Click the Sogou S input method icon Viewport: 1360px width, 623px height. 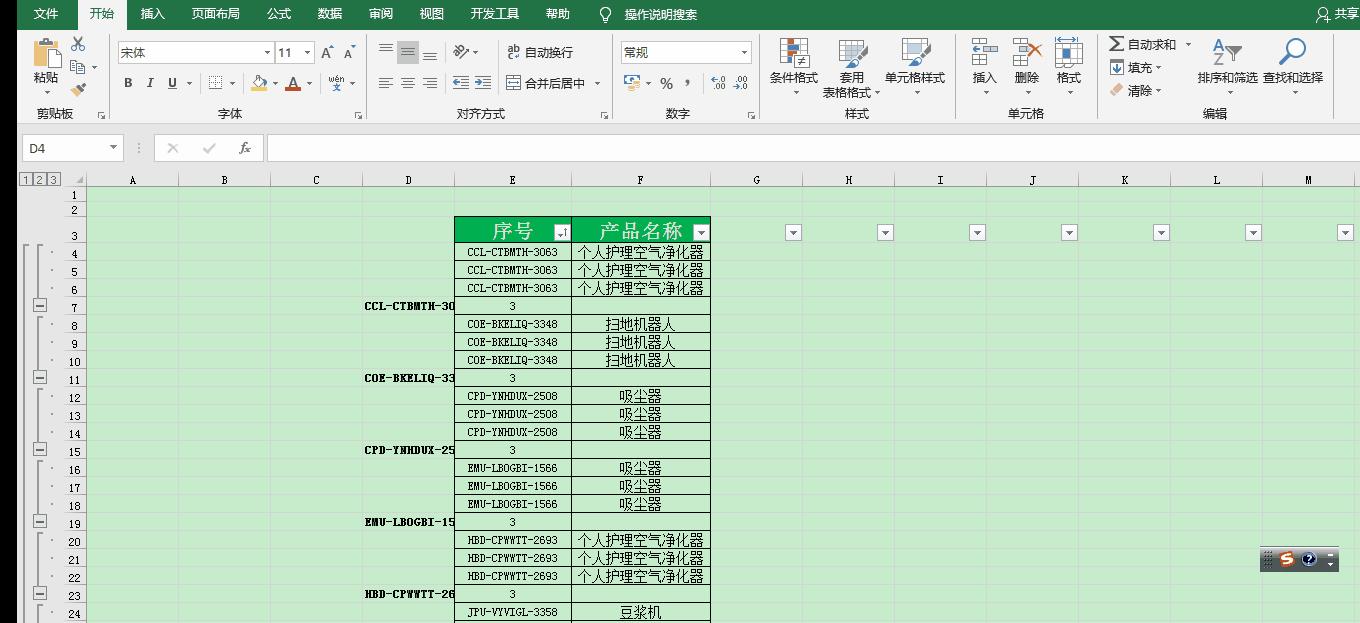1287,559
